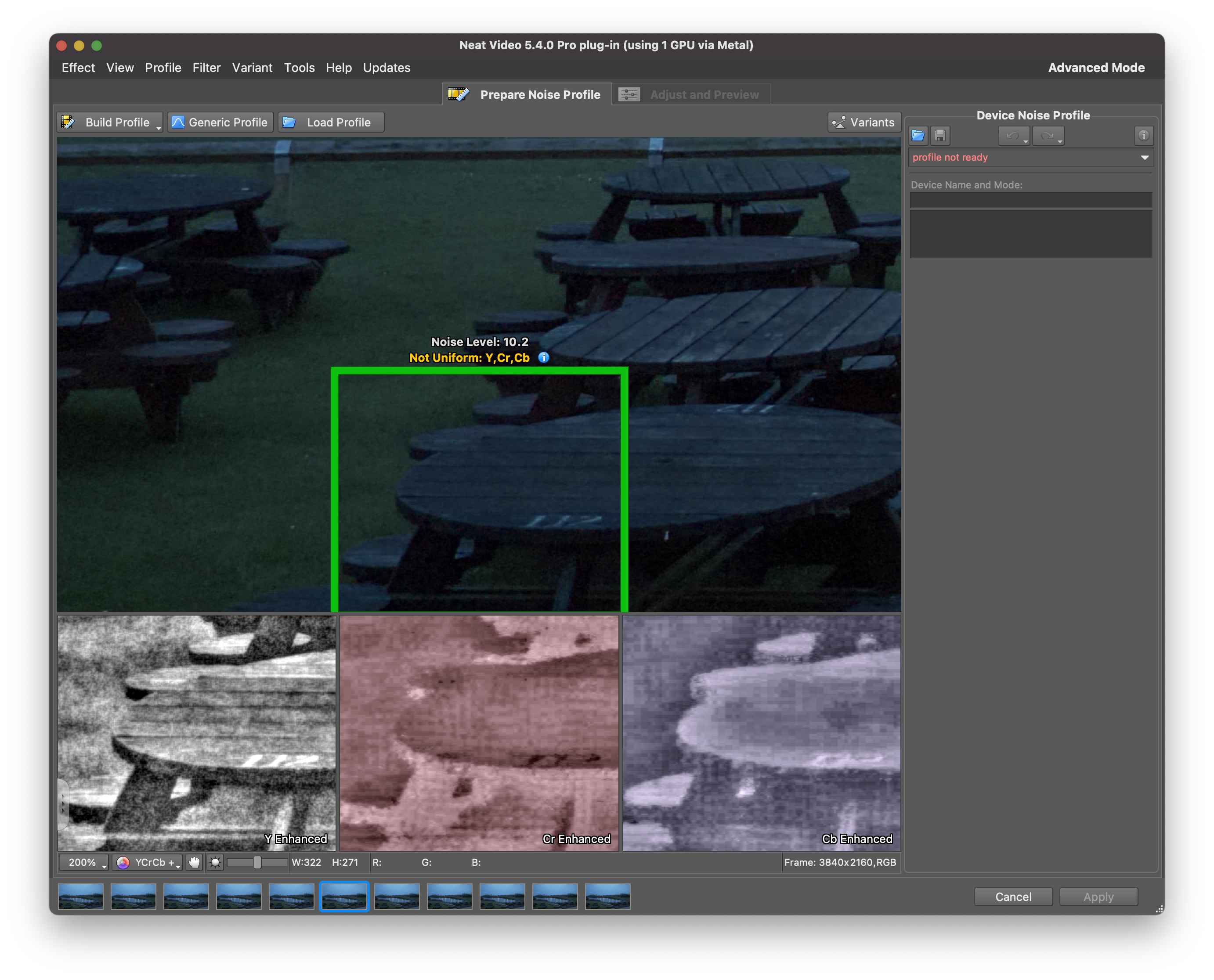Open the 200% zoom level dropdown
This screenshot has height=980, width=1214.
[83, 862]
